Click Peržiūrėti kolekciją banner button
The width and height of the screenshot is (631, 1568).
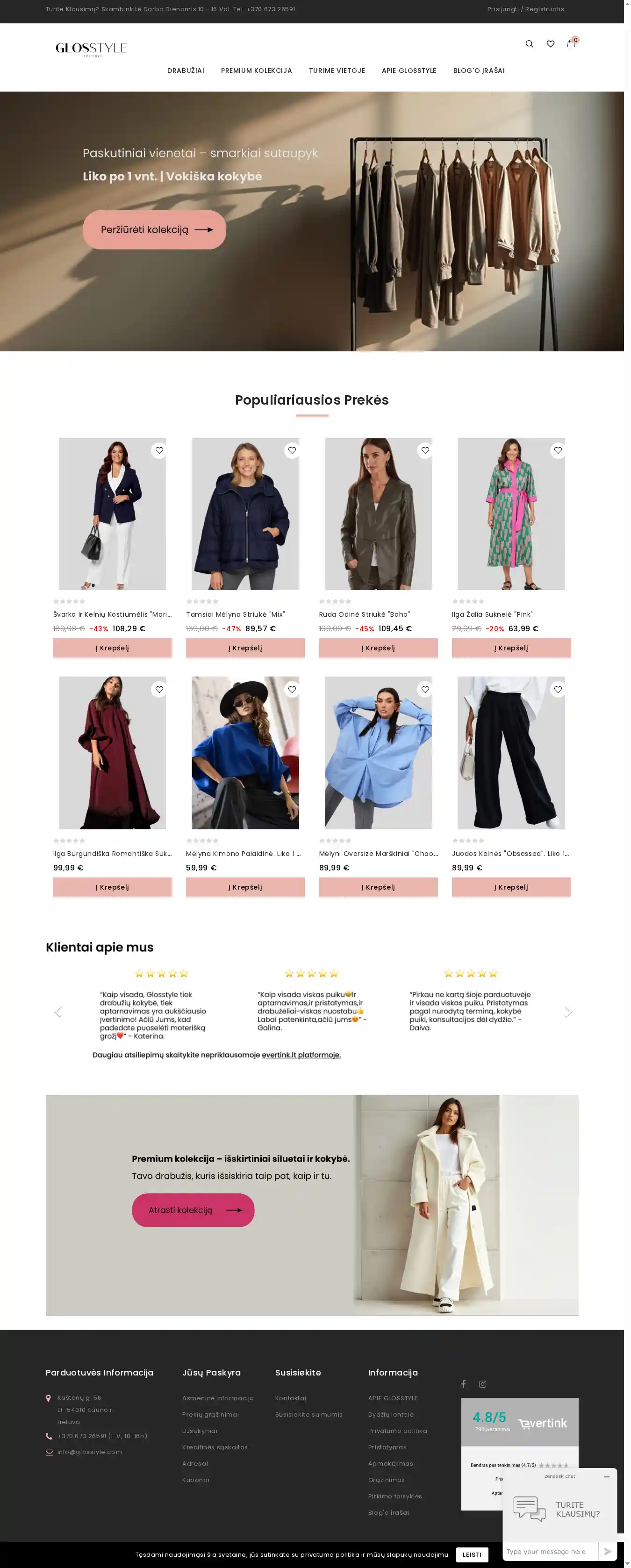(x=155, y=229)
